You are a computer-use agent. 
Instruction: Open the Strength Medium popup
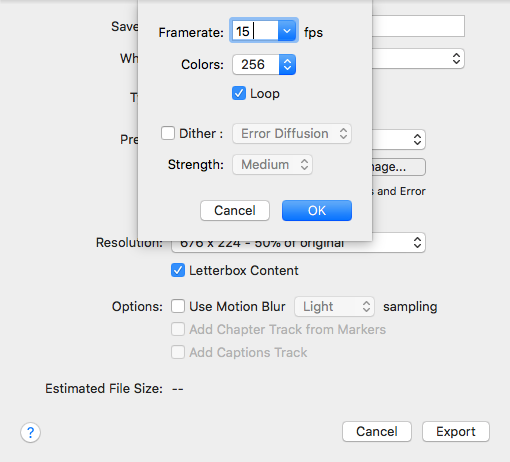272,164
